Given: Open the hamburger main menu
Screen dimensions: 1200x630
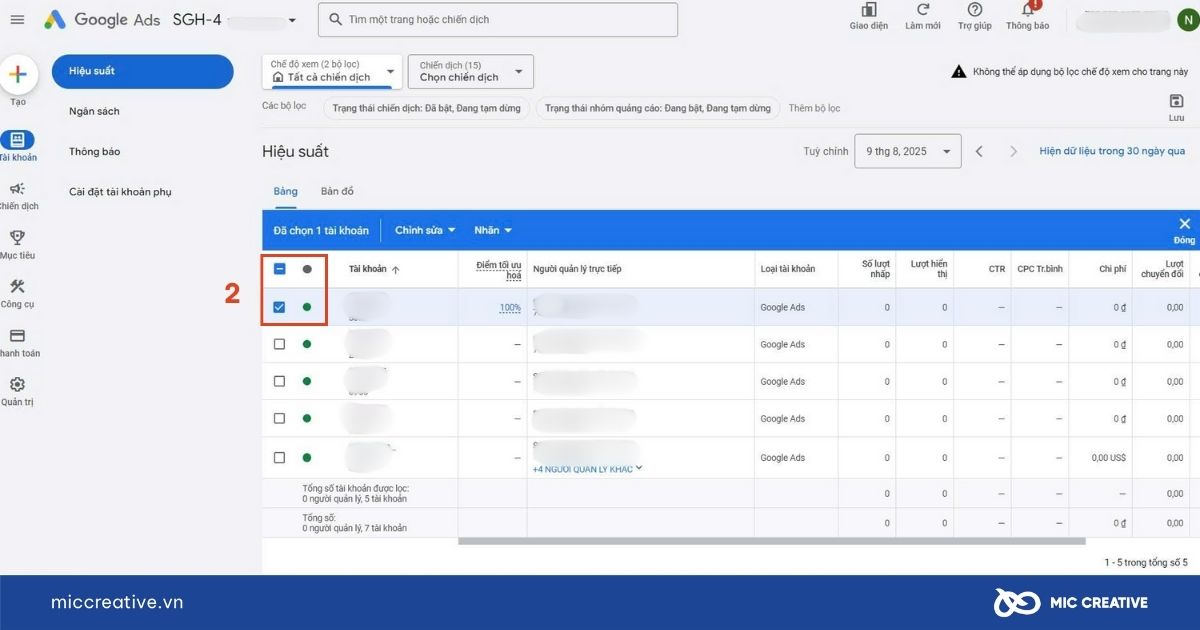Looking at the screenshot, I should click(x=17, y=20).
